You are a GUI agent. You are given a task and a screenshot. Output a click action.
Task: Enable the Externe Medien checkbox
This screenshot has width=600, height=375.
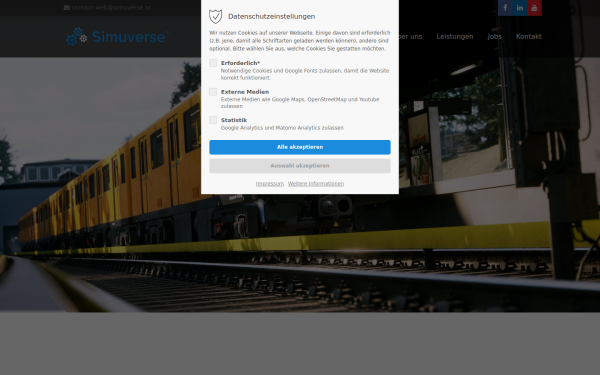213,92
